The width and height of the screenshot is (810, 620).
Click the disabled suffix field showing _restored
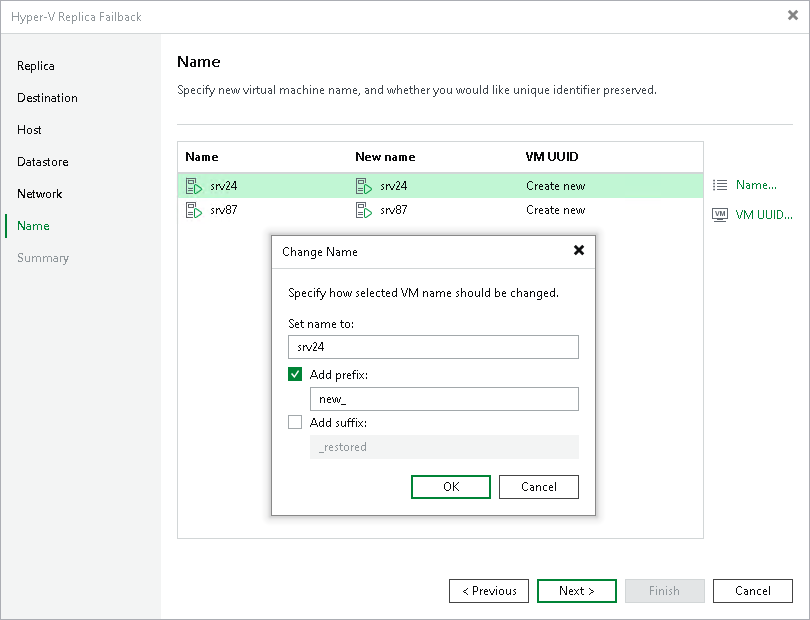tap(444, 447)
